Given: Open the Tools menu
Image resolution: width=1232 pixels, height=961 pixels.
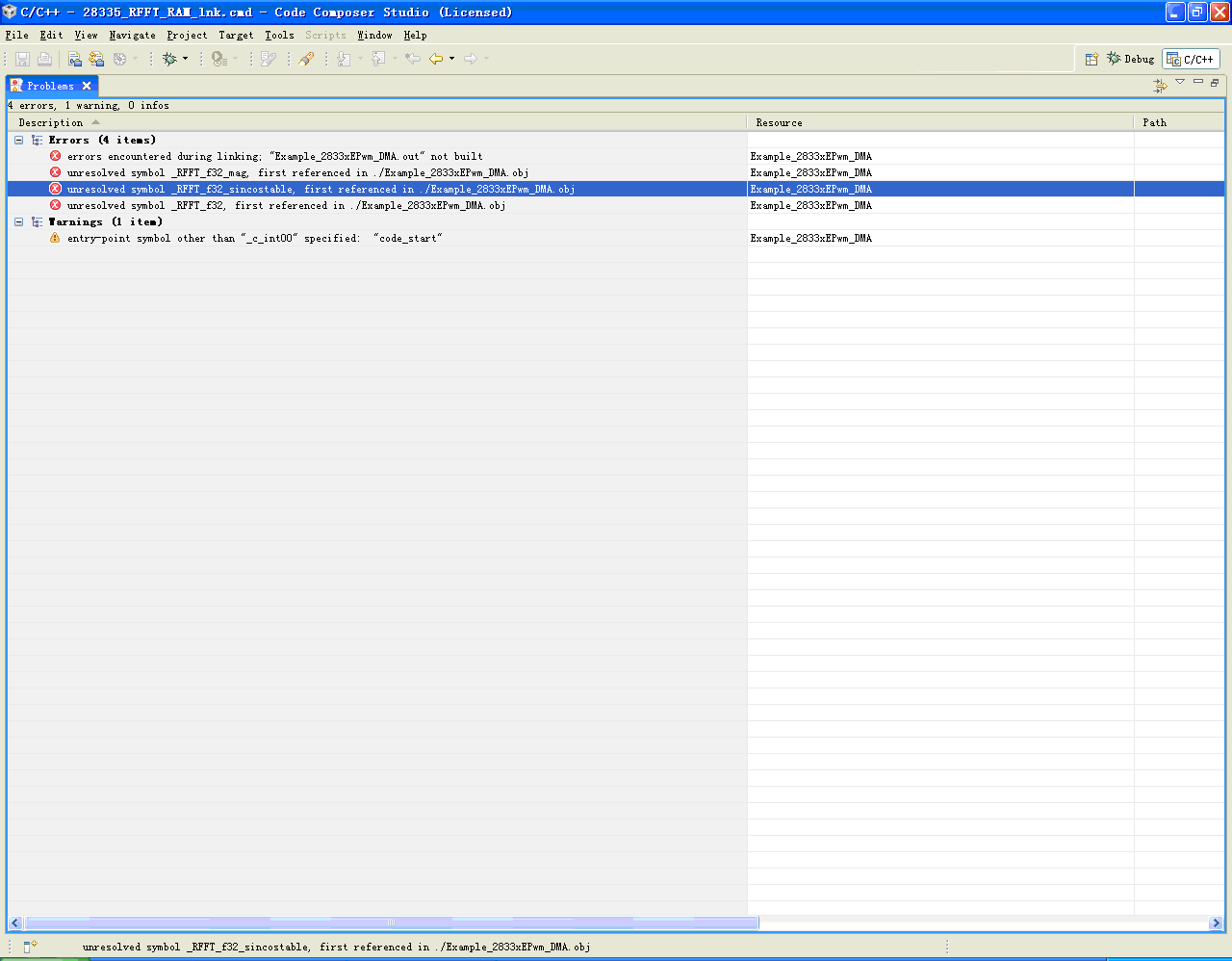Looking at the screenshot, I should (279, 35).
